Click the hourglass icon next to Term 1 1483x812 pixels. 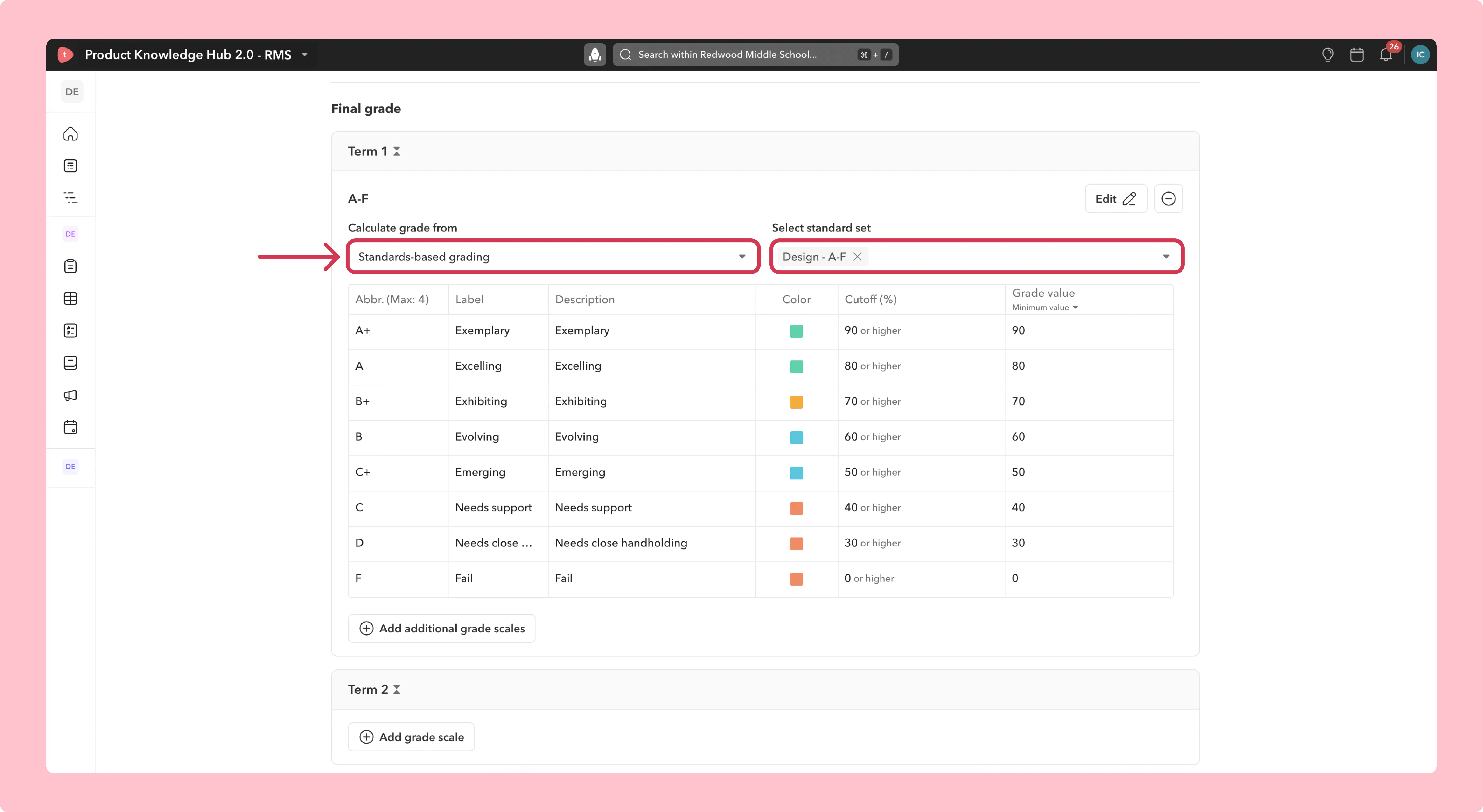[x=397, y=151]
